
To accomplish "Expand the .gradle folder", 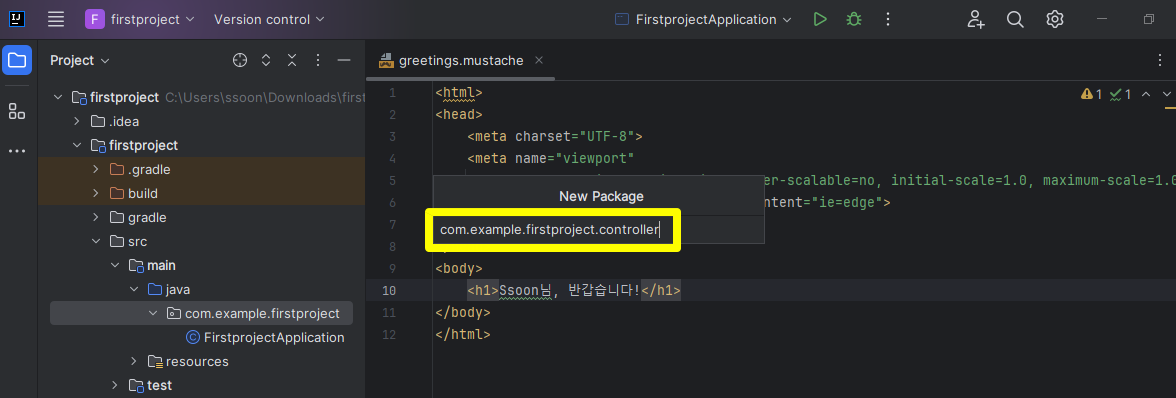I will [95, 169].
